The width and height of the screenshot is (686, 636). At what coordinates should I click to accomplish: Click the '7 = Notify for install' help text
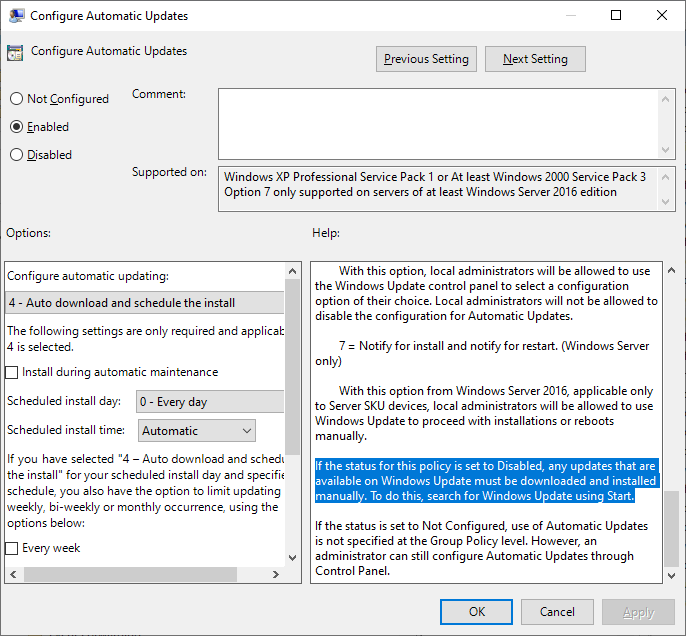pyautogui.click(x=482, y=353)
